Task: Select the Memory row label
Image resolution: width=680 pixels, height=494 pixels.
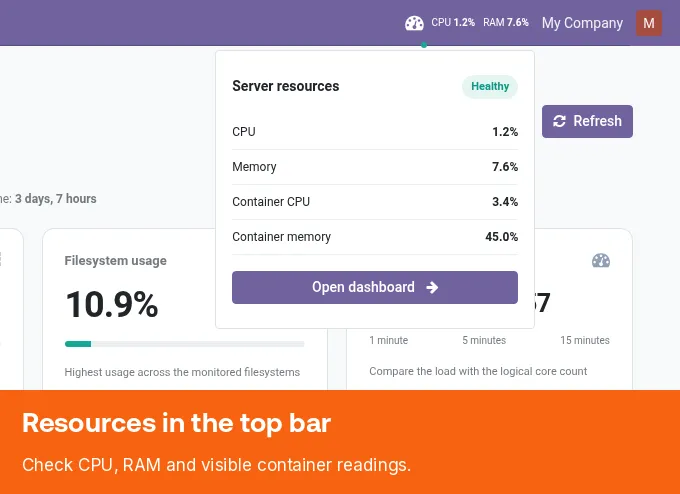Action: (254, 167)
